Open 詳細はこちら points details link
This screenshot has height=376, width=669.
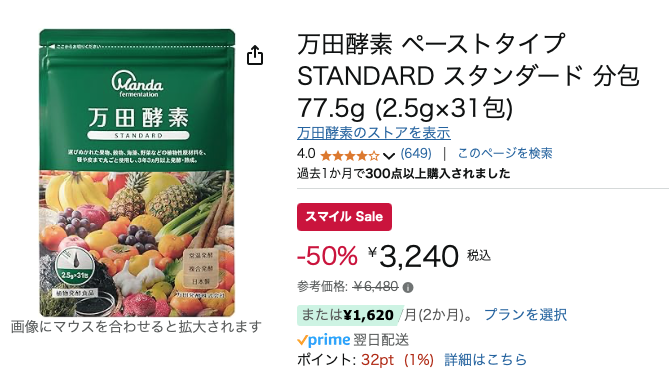[486, 359]
